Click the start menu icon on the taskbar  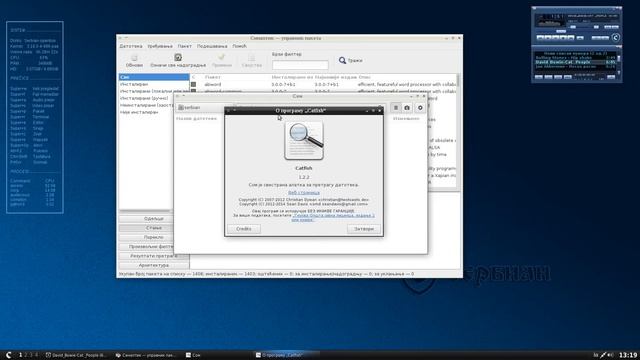pos(8,355)
